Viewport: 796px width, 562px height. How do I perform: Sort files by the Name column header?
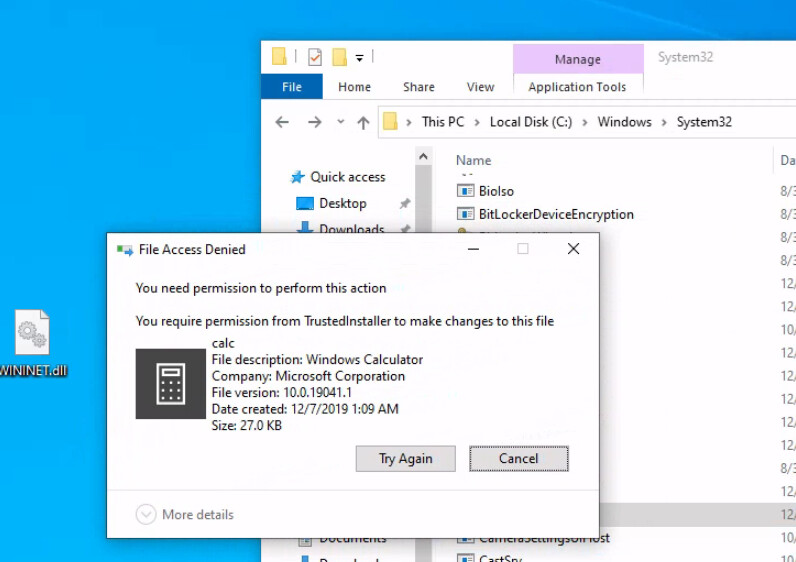pyautogui.click(x=474, y=160)
